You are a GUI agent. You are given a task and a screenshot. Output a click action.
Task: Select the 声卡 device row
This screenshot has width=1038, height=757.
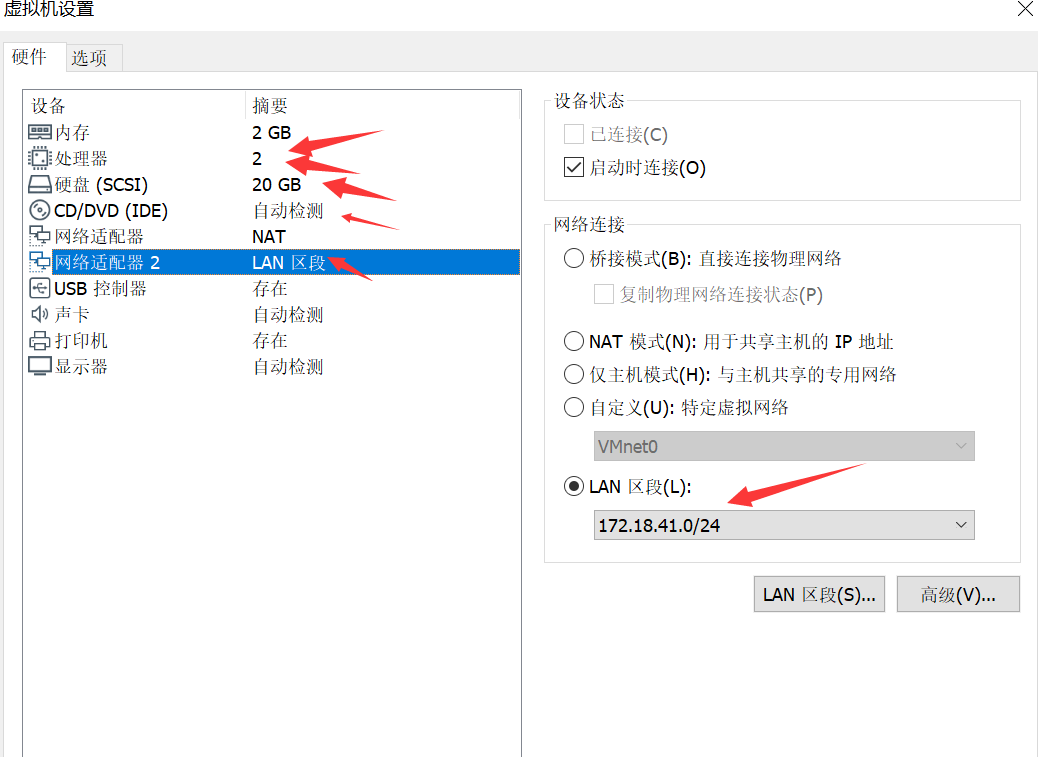tap(271, 314)
